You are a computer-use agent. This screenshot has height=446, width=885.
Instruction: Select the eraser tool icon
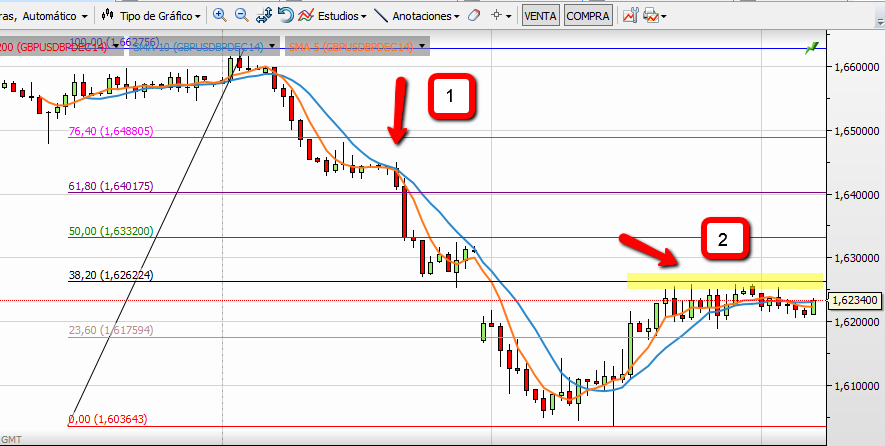(474, 16)
